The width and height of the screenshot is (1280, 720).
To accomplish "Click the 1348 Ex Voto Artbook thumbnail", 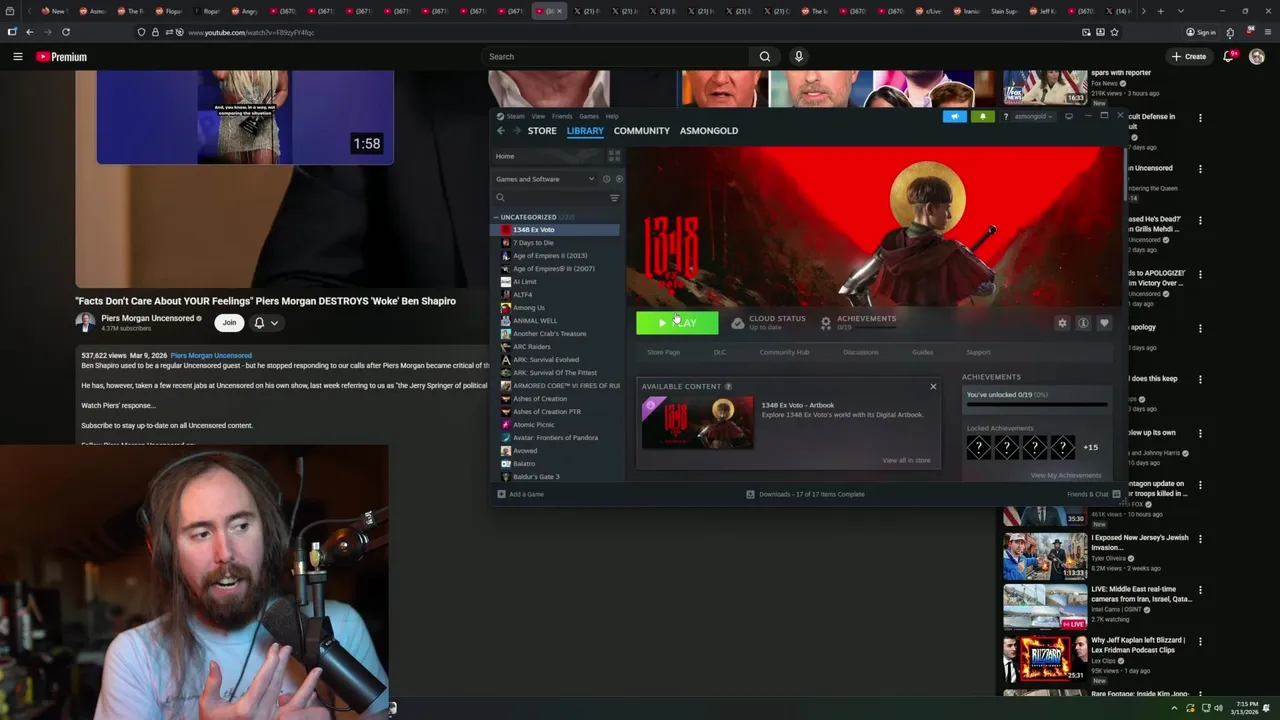I will [x=697, y=422].
